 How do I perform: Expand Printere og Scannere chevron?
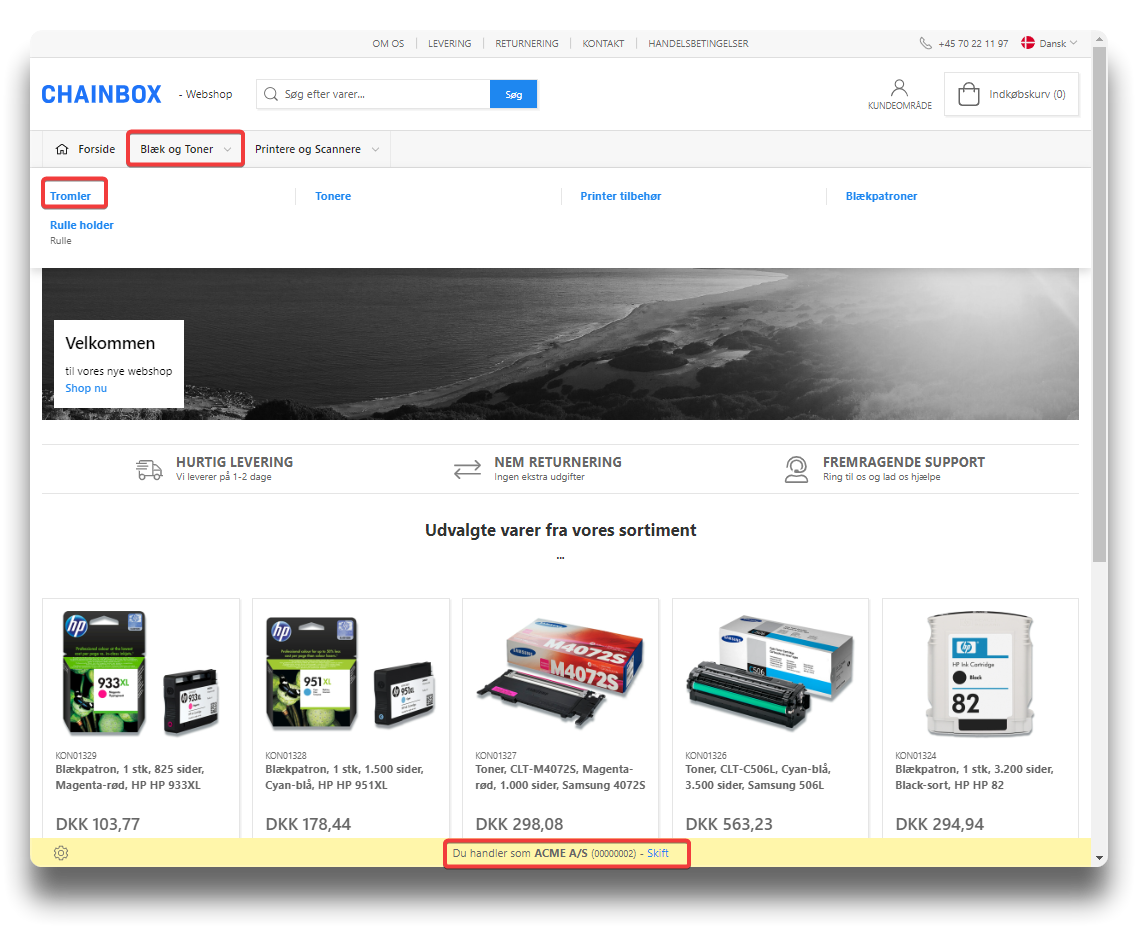point(375,150)
